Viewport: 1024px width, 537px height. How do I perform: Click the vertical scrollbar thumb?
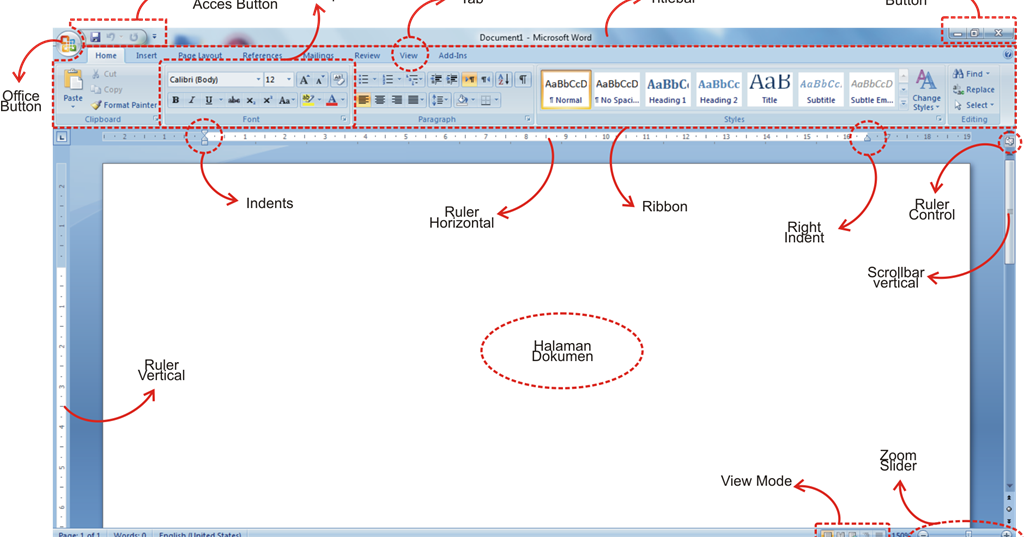click(1010, 211)
